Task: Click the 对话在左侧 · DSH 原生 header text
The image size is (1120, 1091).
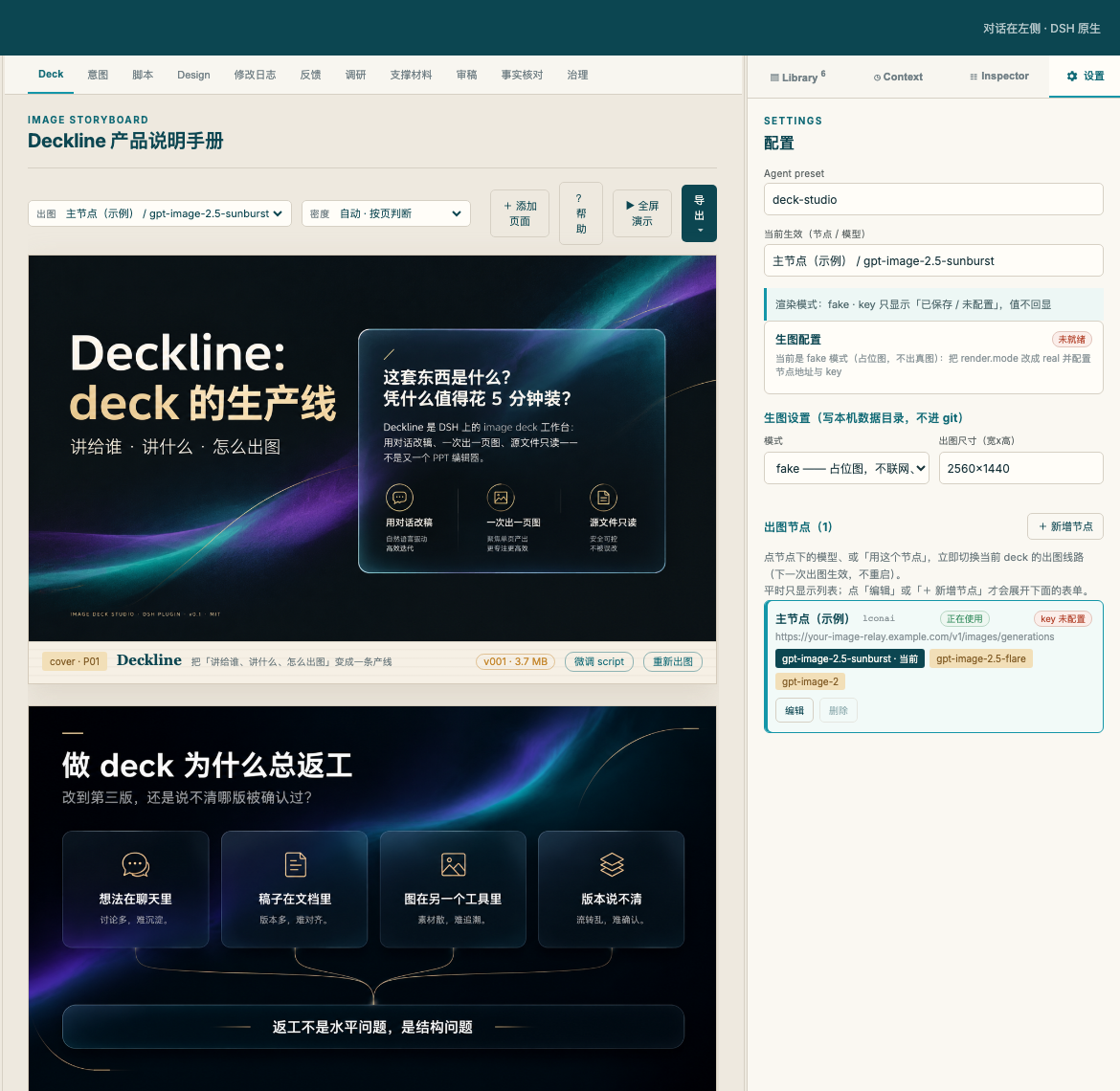Action: (x=1042, y=29)
